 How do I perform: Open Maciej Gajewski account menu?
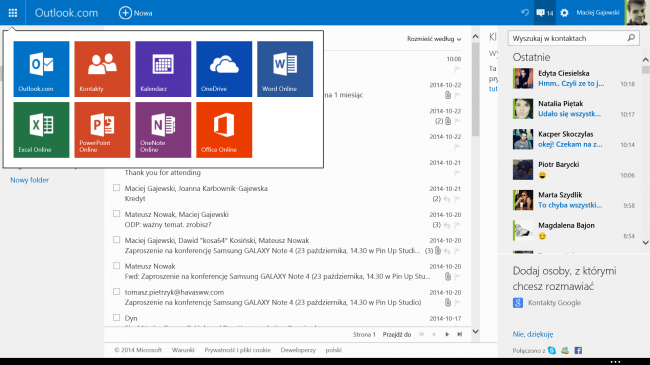(598, 13)
